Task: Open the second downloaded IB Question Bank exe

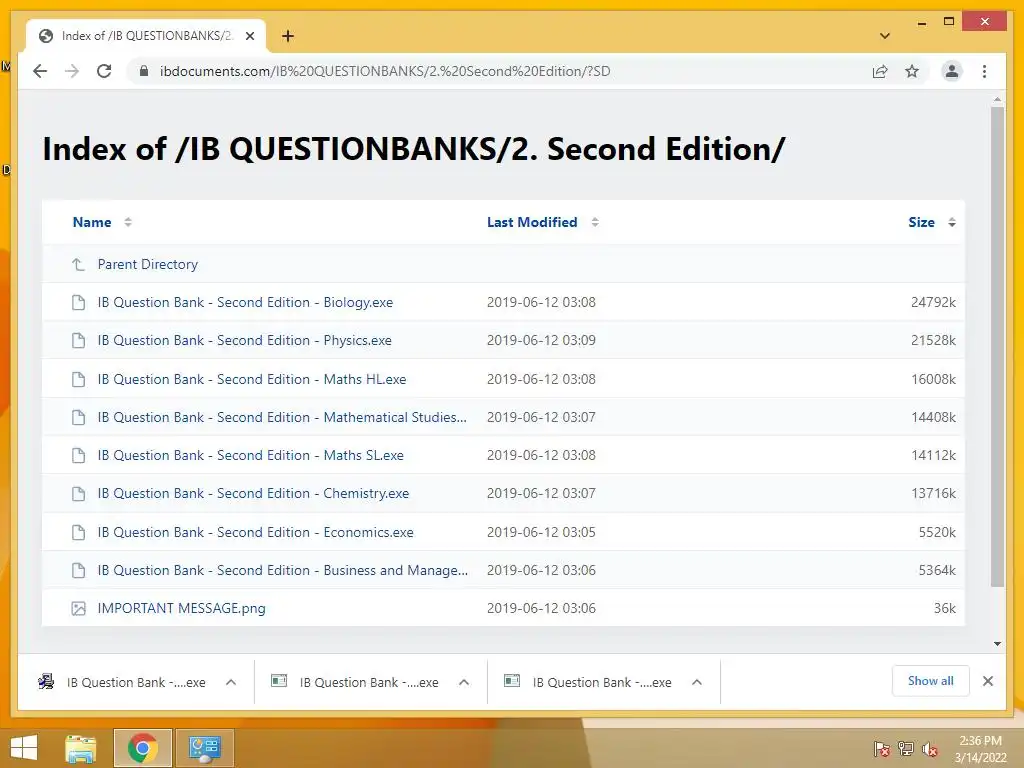Action: click(x=355, y=682)
